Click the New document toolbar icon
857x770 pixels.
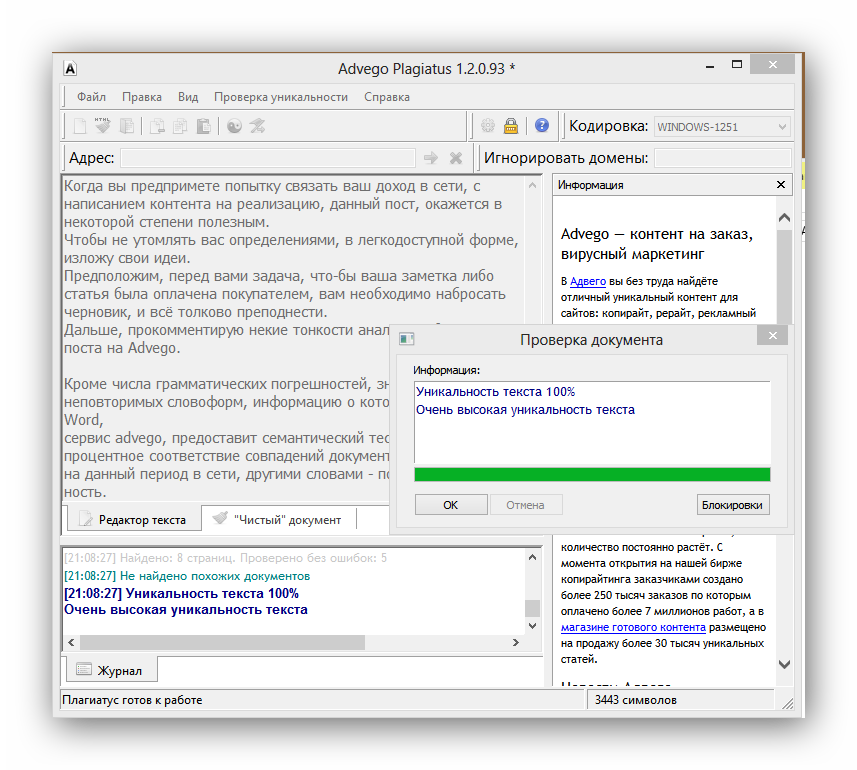click(x=80, y=126)
